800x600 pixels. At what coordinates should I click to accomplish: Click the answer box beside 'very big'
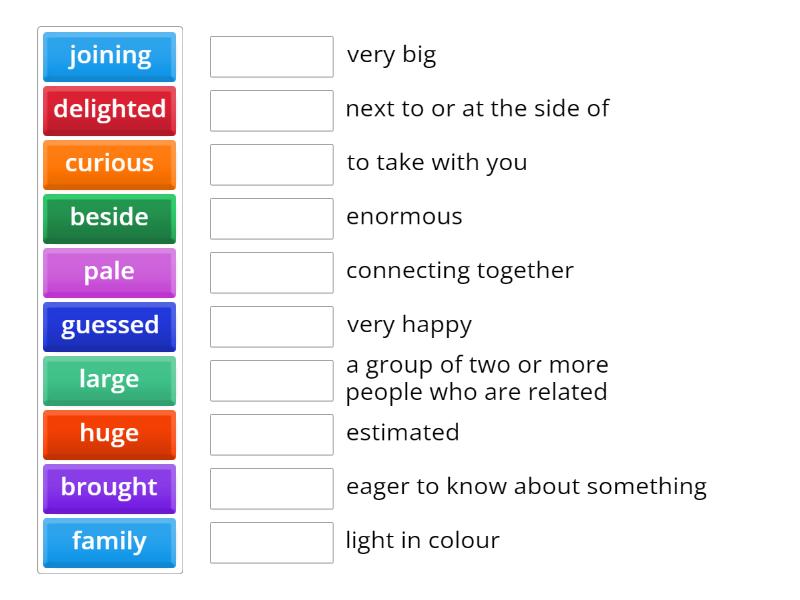(x=271, y=57)
